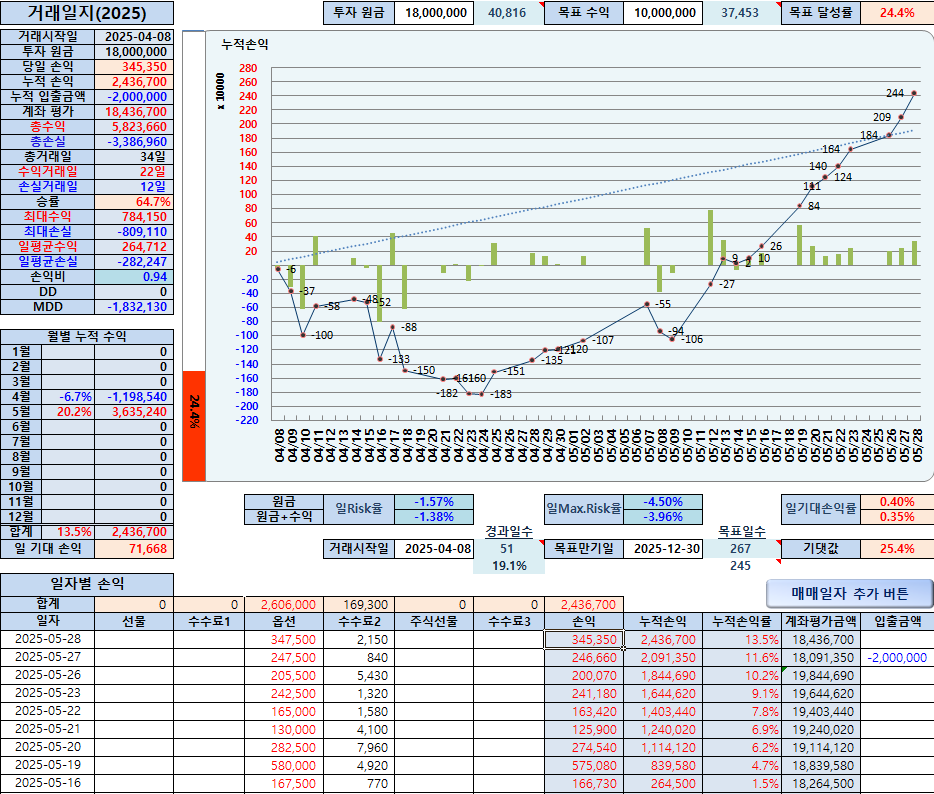Select the 최대손실 value -809,110

tap(134, 232)
